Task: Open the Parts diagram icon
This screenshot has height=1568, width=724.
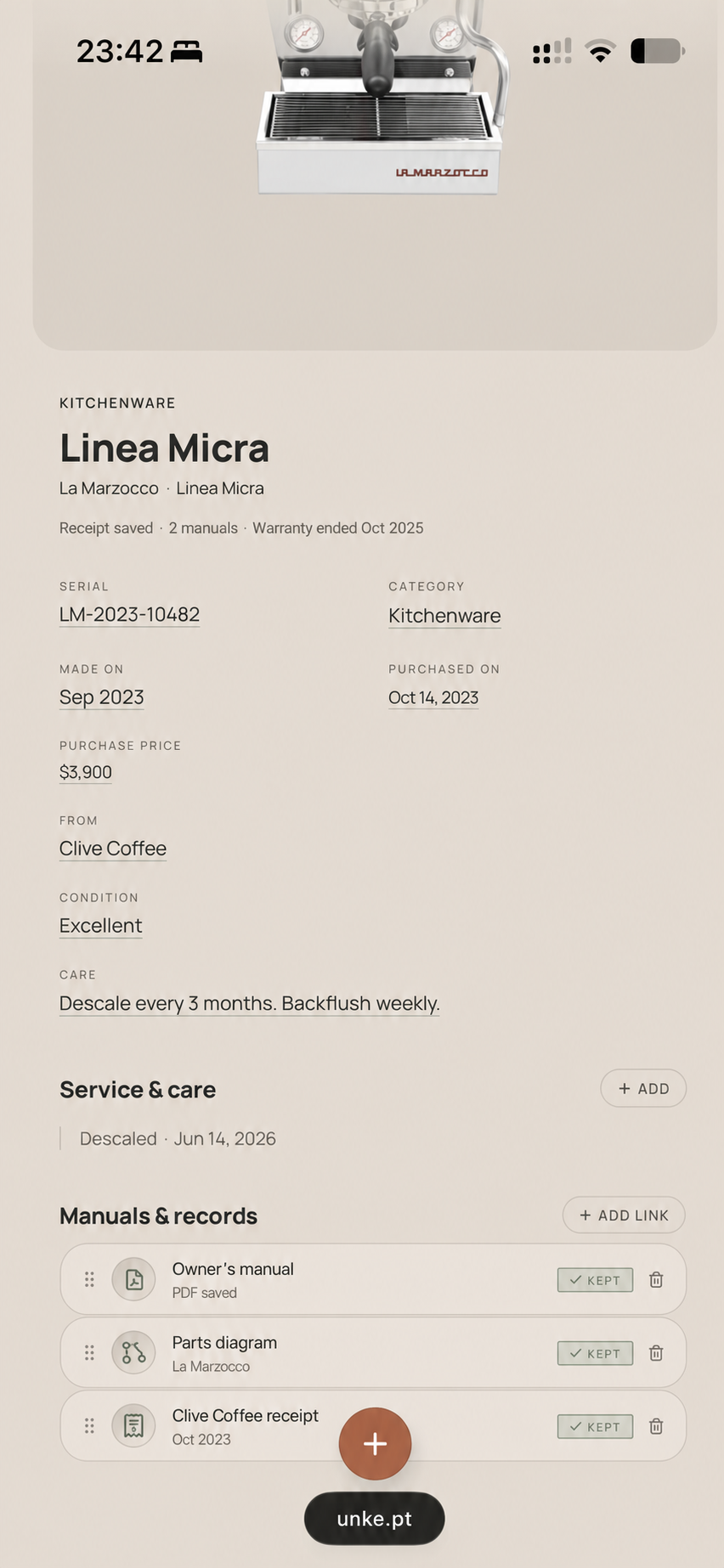Action: click(x=133, y=1352)
